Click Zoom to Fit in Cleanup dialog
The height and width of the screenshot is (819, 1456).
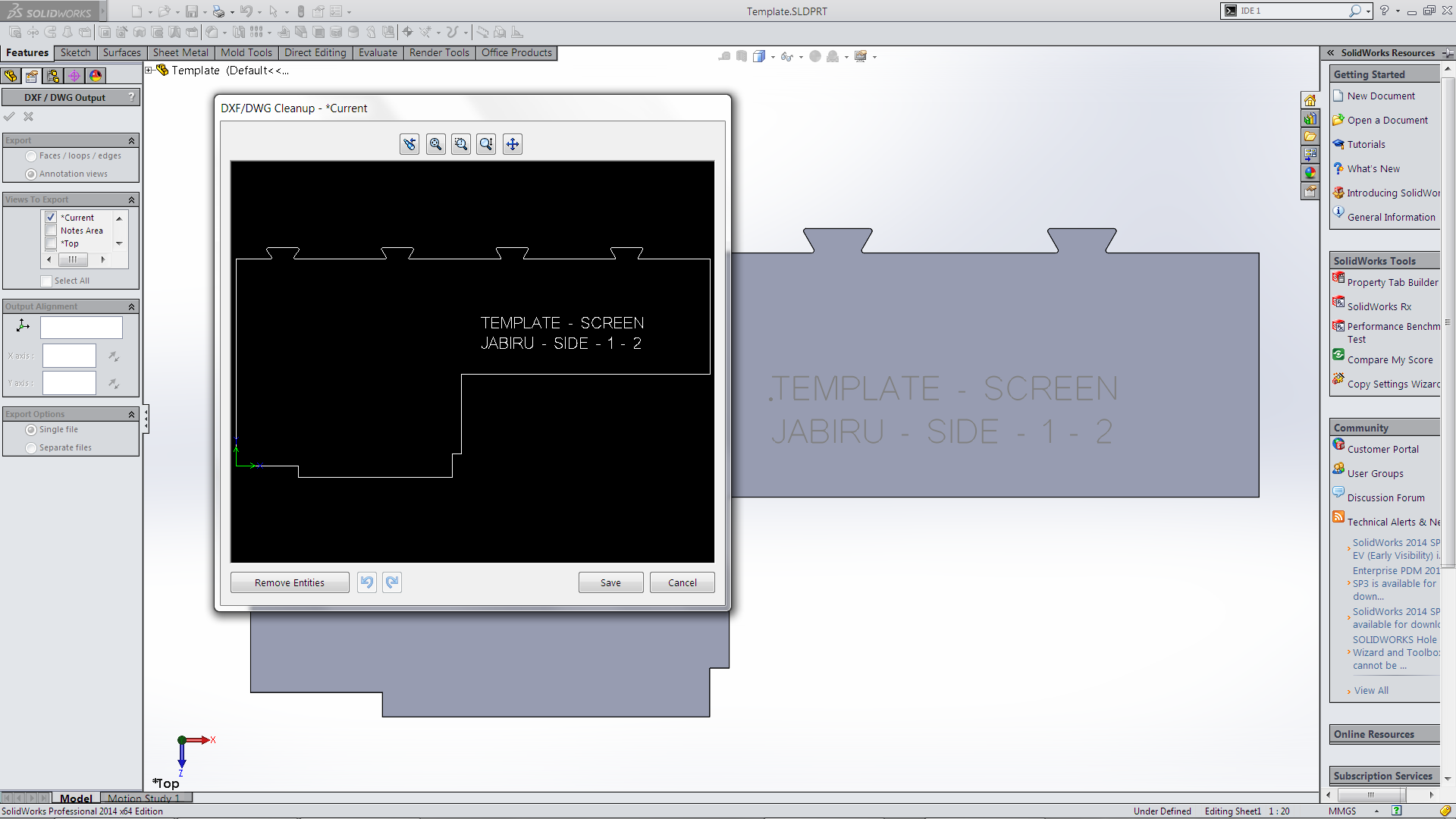[435, 144]
